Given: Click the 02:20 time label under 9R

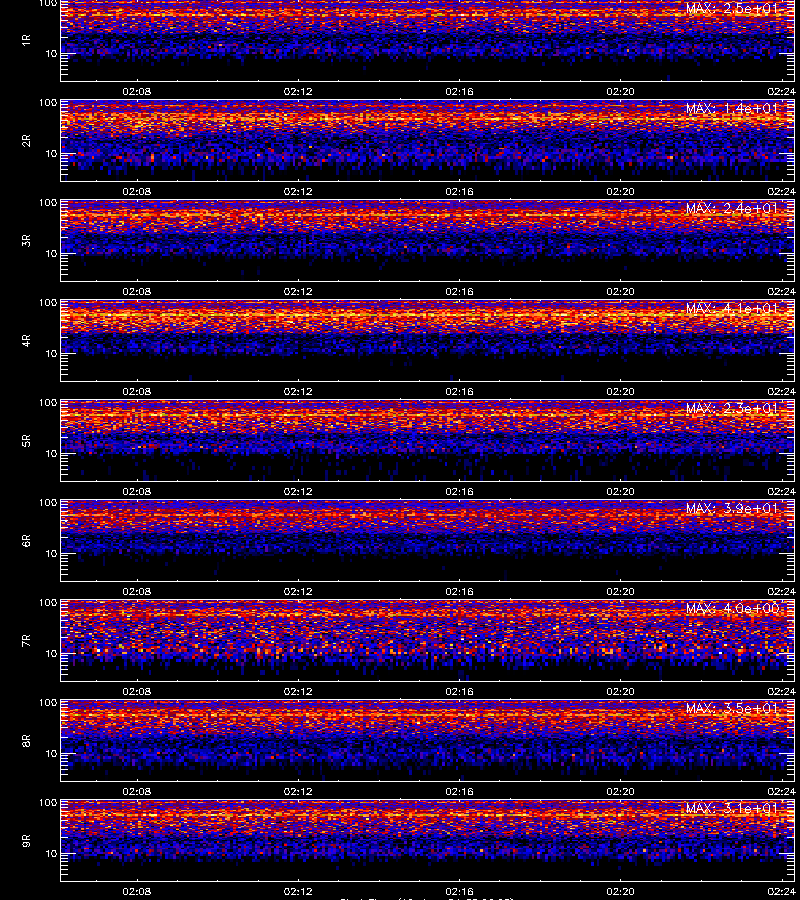Looking at the screenshot, I should 620,891.
